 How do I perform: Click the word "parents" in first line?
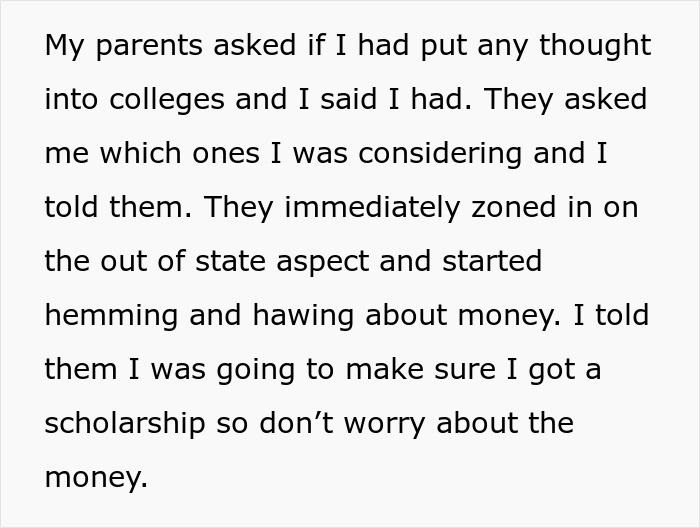click(x=149, y=46)
